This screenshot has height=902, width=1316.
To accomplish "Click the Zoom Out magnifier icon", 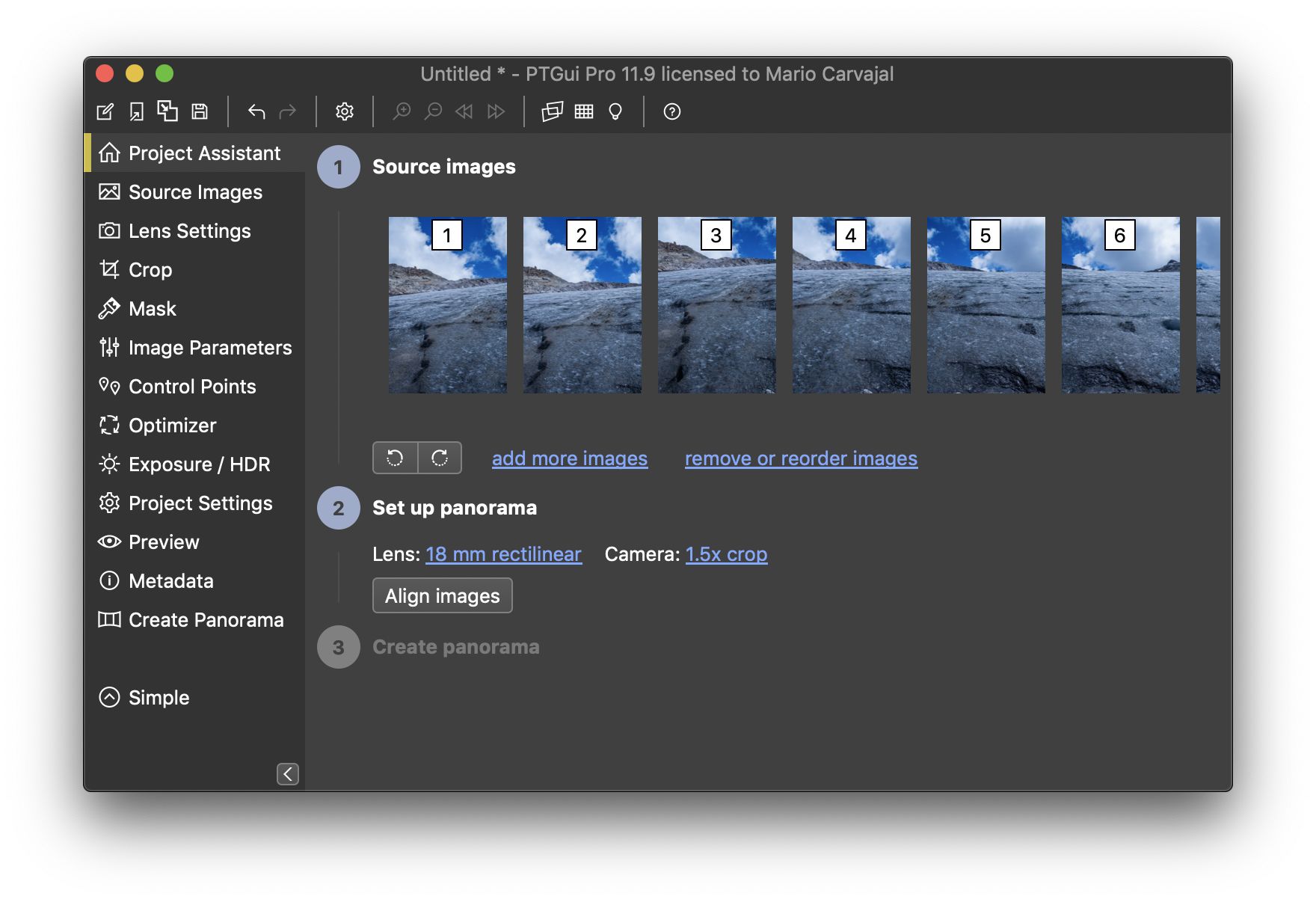I will point(433,111).
